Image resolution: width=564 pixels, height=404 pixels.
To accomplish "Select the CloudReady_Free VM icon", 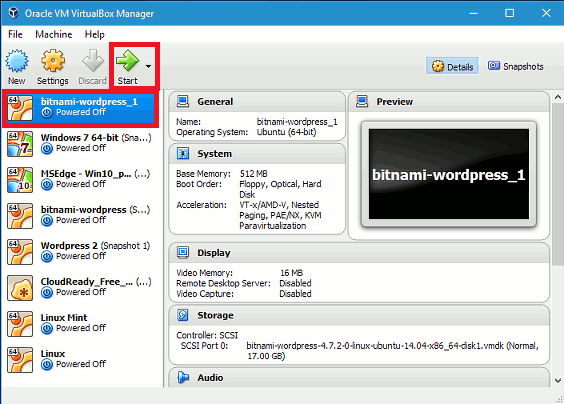I will tap(20, 288).
